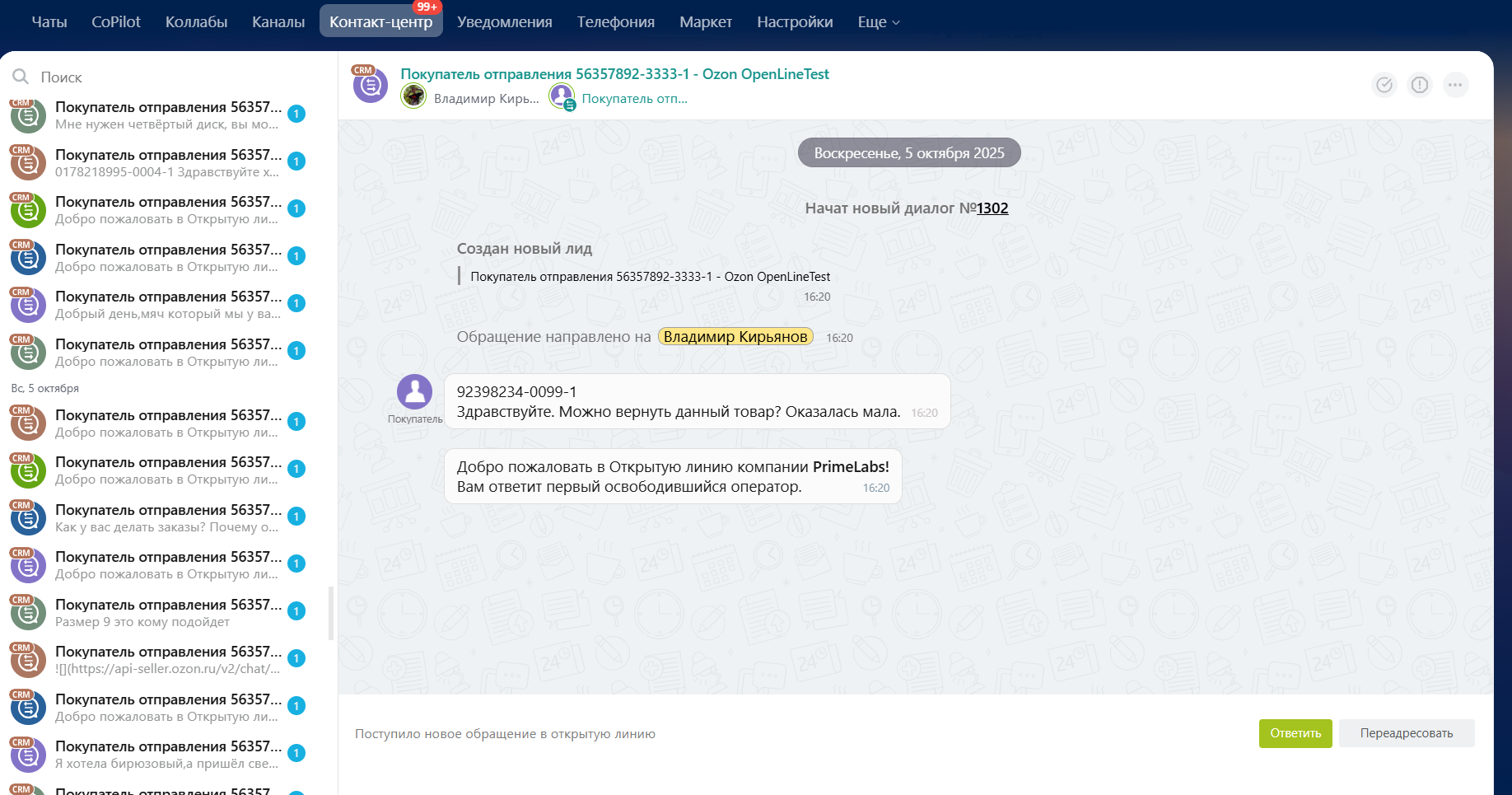Open the three-dots chat options menu
The width and height of the screenshot is (1512, 795).
click(x=1455, y=85)
